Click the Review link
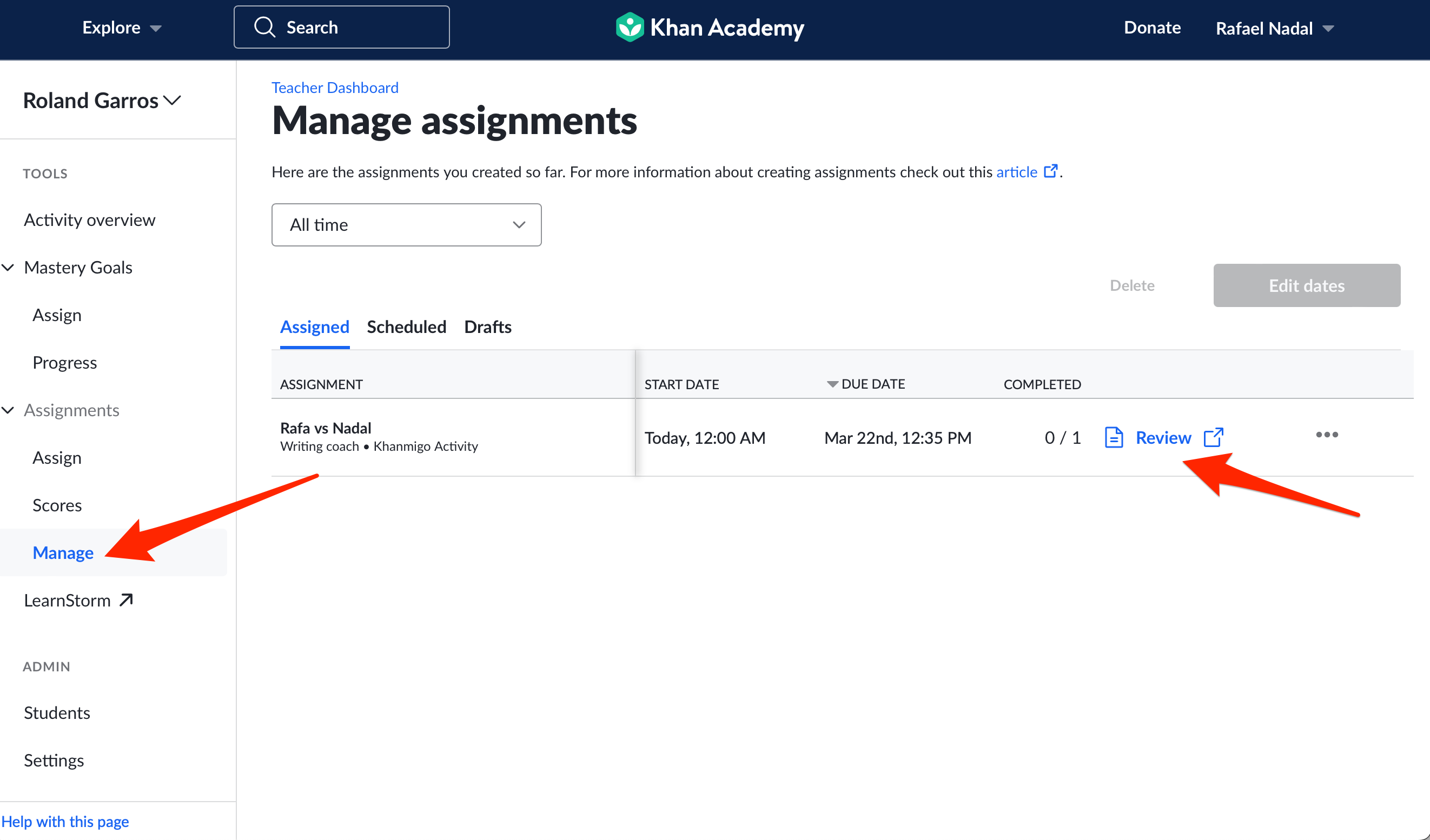1430x840 pixels. [1163, 437]
